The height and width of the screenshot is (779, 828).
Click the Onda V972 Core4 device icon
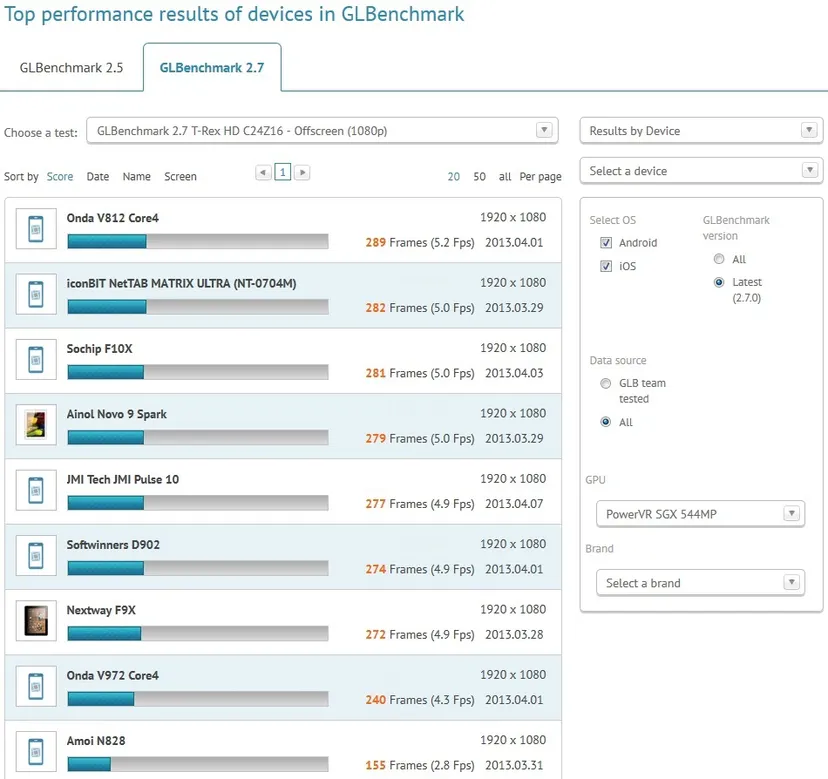tap(36, 686)
